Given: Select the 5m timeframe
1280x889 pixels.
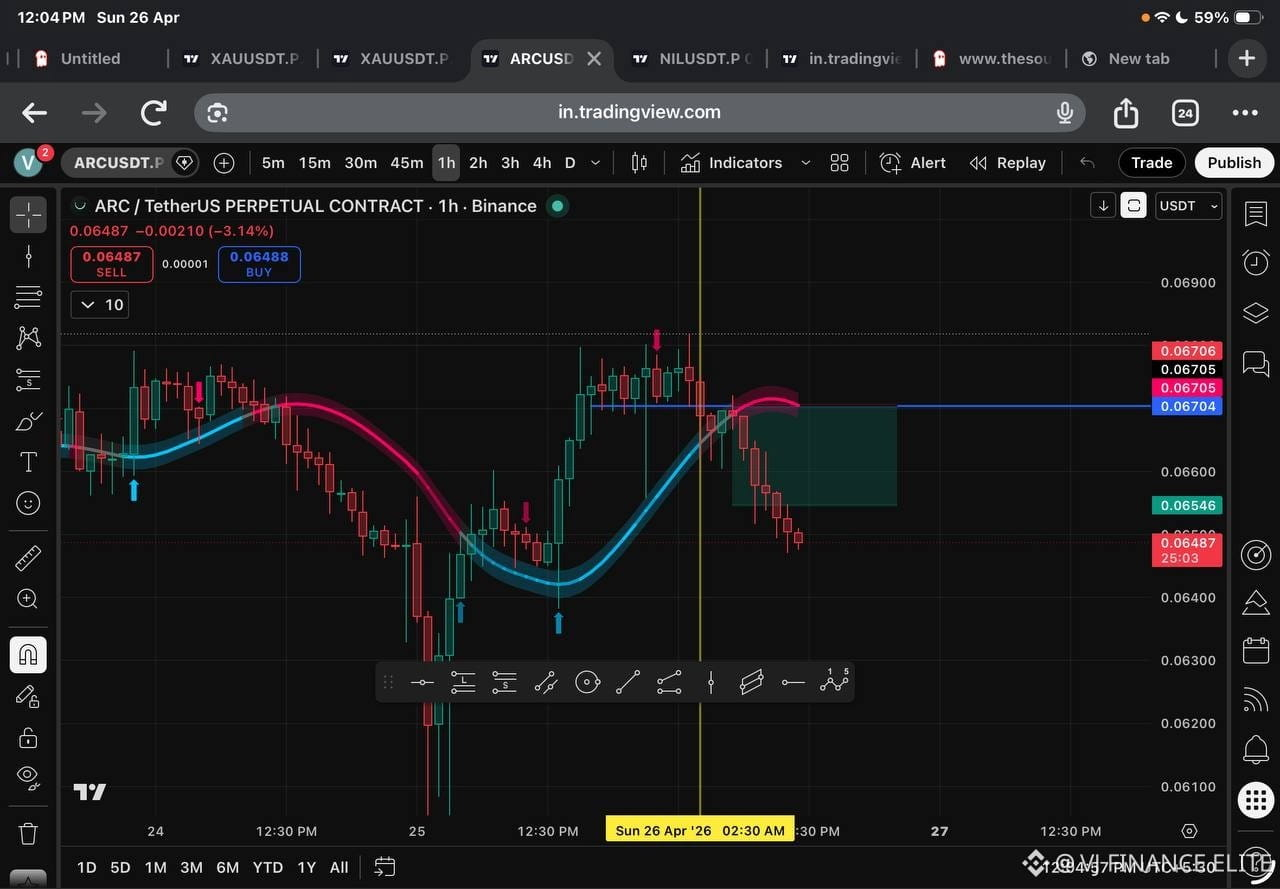Looking at the screenshot, I should 273,163.
